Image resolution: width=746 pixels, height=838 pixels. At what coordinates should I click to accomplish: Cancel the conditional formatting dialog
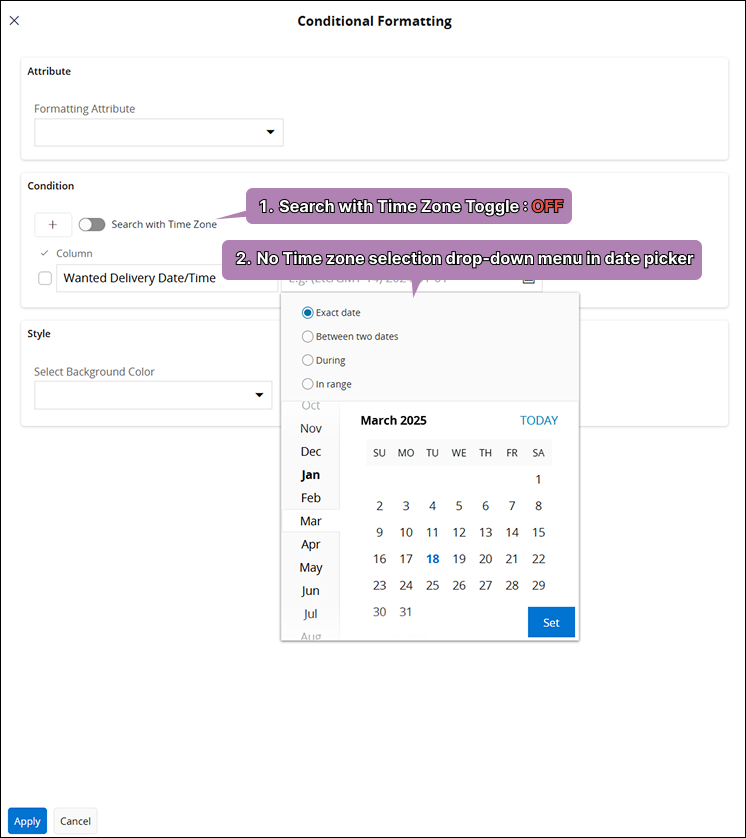pyautogui.click(x=75, y=821)
